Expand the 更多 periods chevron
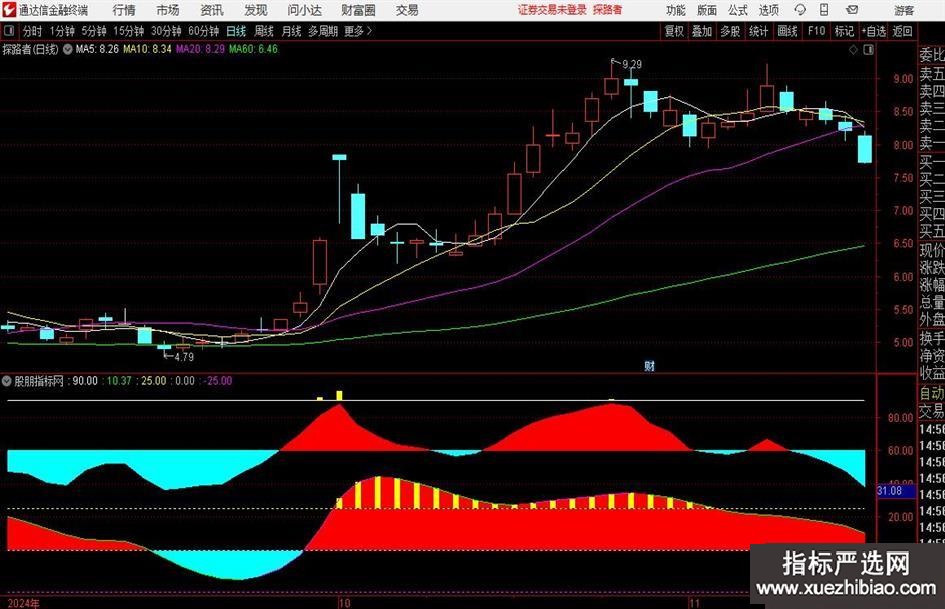 tap(369, 31)
